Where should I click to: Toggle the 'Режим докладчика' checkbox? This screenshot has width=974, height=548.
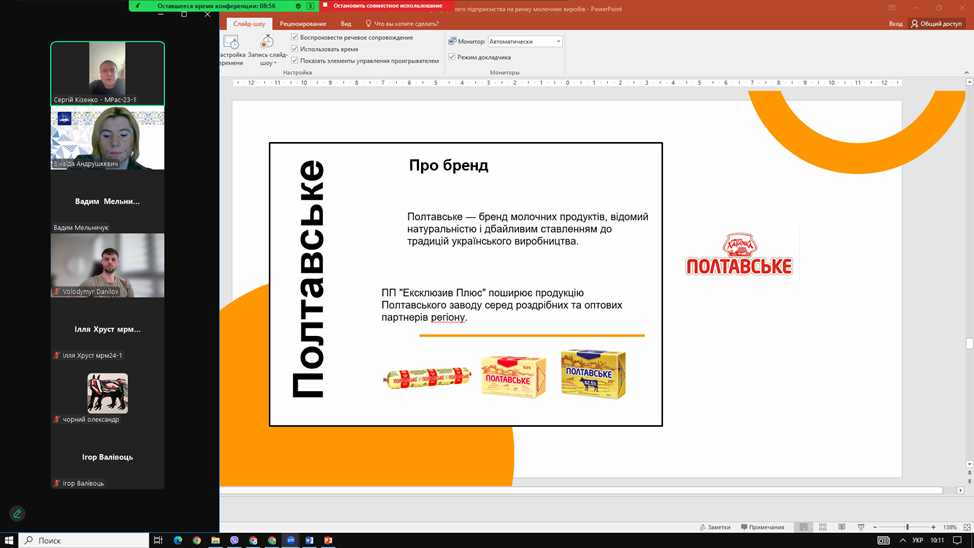click(x=452, y=57)
